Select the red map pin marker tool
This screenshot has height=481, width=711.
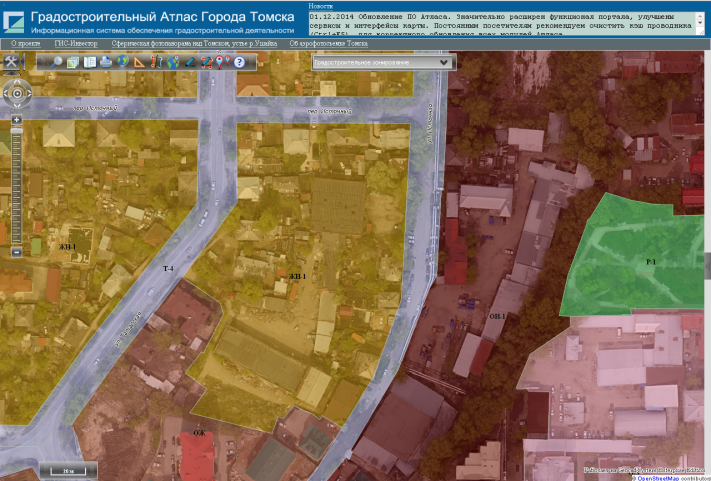pyautogui.click(x=221, y=62)
